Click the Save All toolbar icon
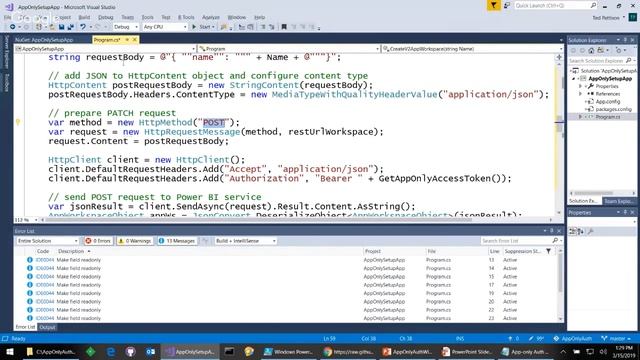This screenshot has height=360, width=640. (71, 27)
